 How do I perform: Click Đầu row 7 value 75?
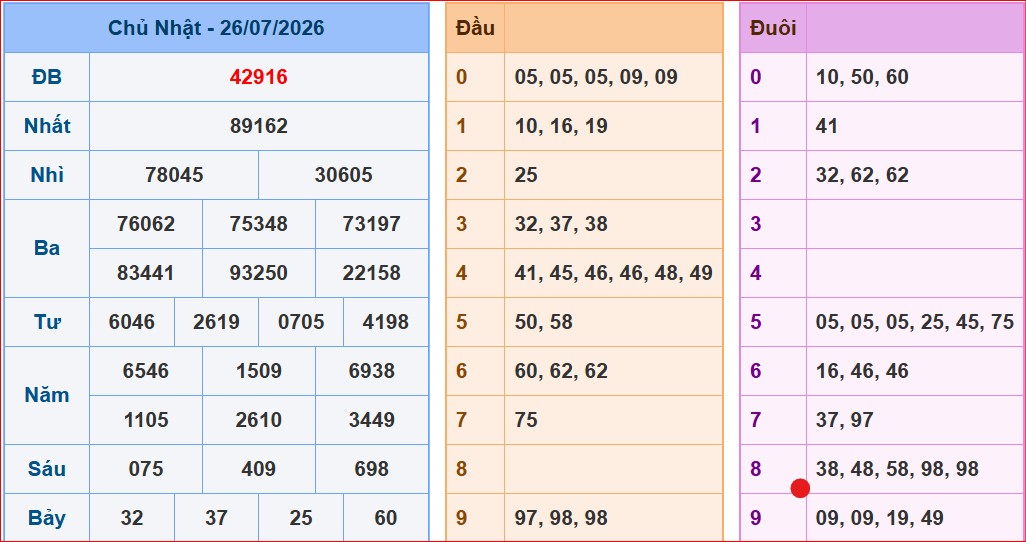(526, 420)
